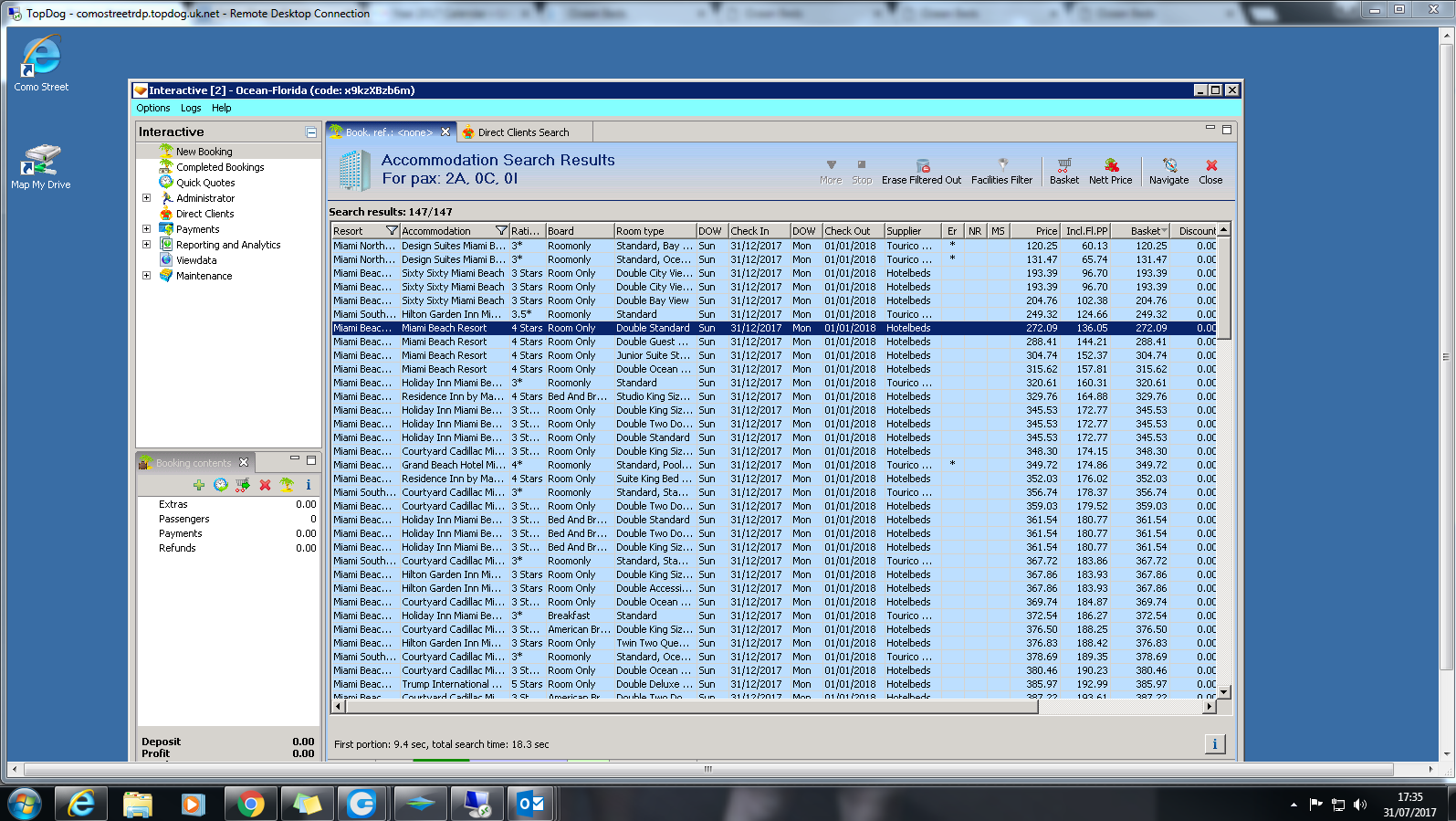The width and height of the screenshot is (1456, 821).
Task: Sort by the Board column header
Action: [x=579, y=231]
